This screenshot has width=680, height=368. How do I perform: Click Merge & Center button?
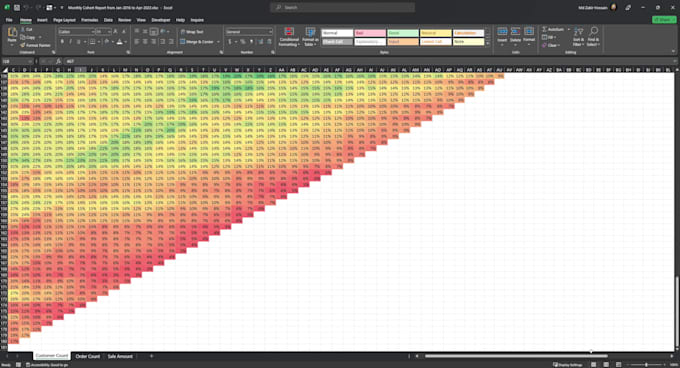197,42
